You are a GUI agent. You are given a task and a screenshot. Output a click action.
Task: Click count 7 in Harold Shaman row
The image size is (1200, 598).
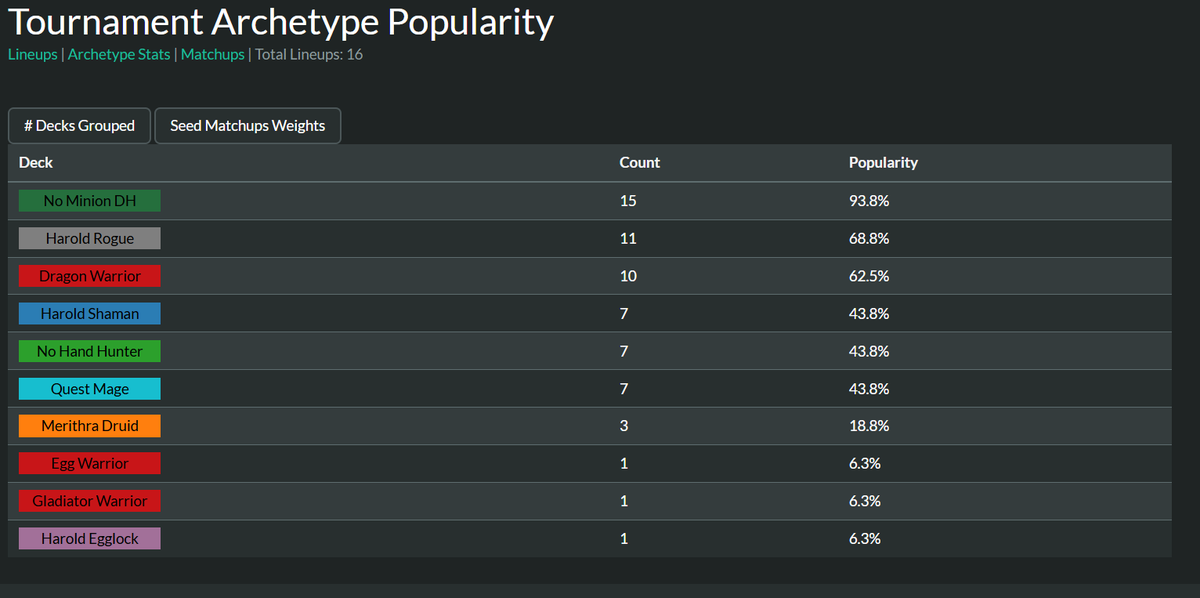624,313
